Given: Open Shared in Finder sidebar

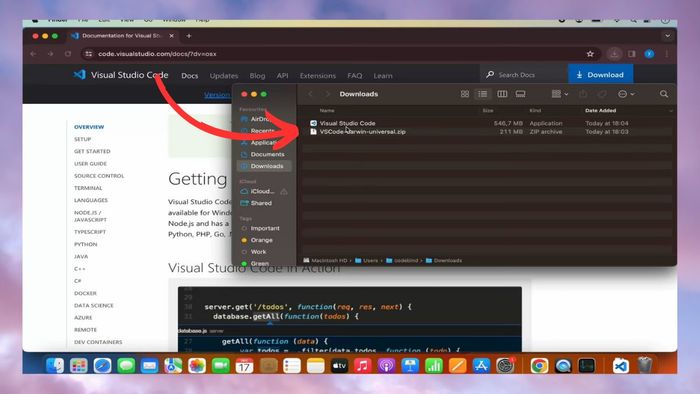Looking at the screenshot, I should click(x=261, y=203).
